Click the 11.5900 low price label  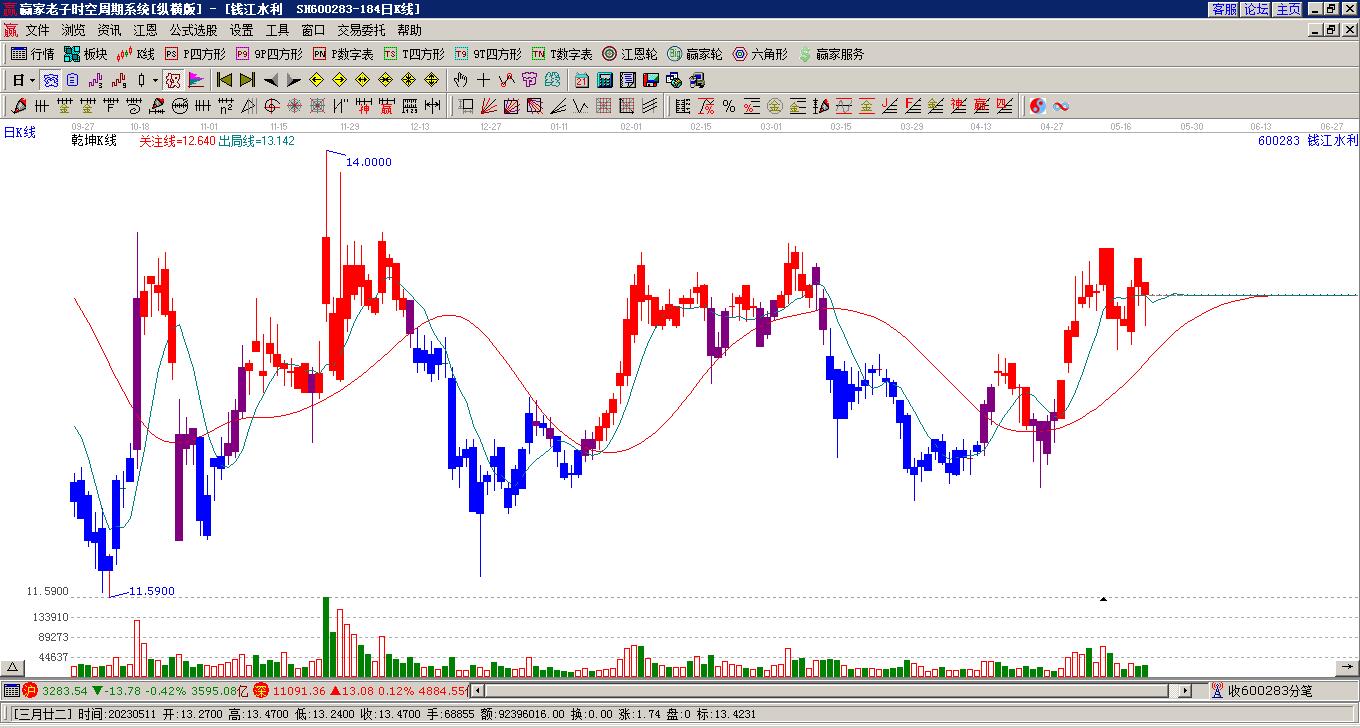152,591
